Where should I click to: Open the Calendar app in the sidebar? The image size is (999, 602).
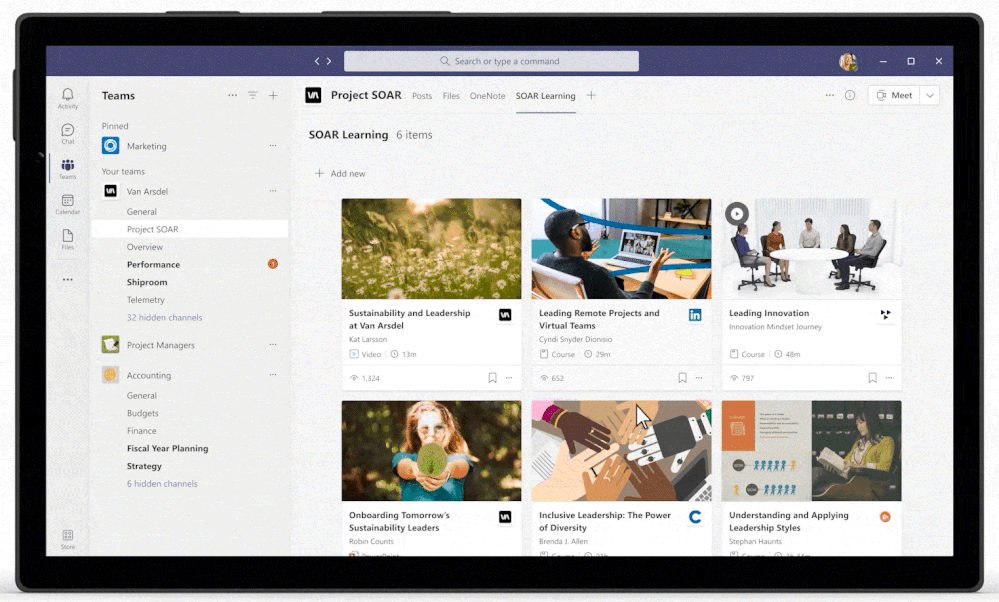point(68,204)
